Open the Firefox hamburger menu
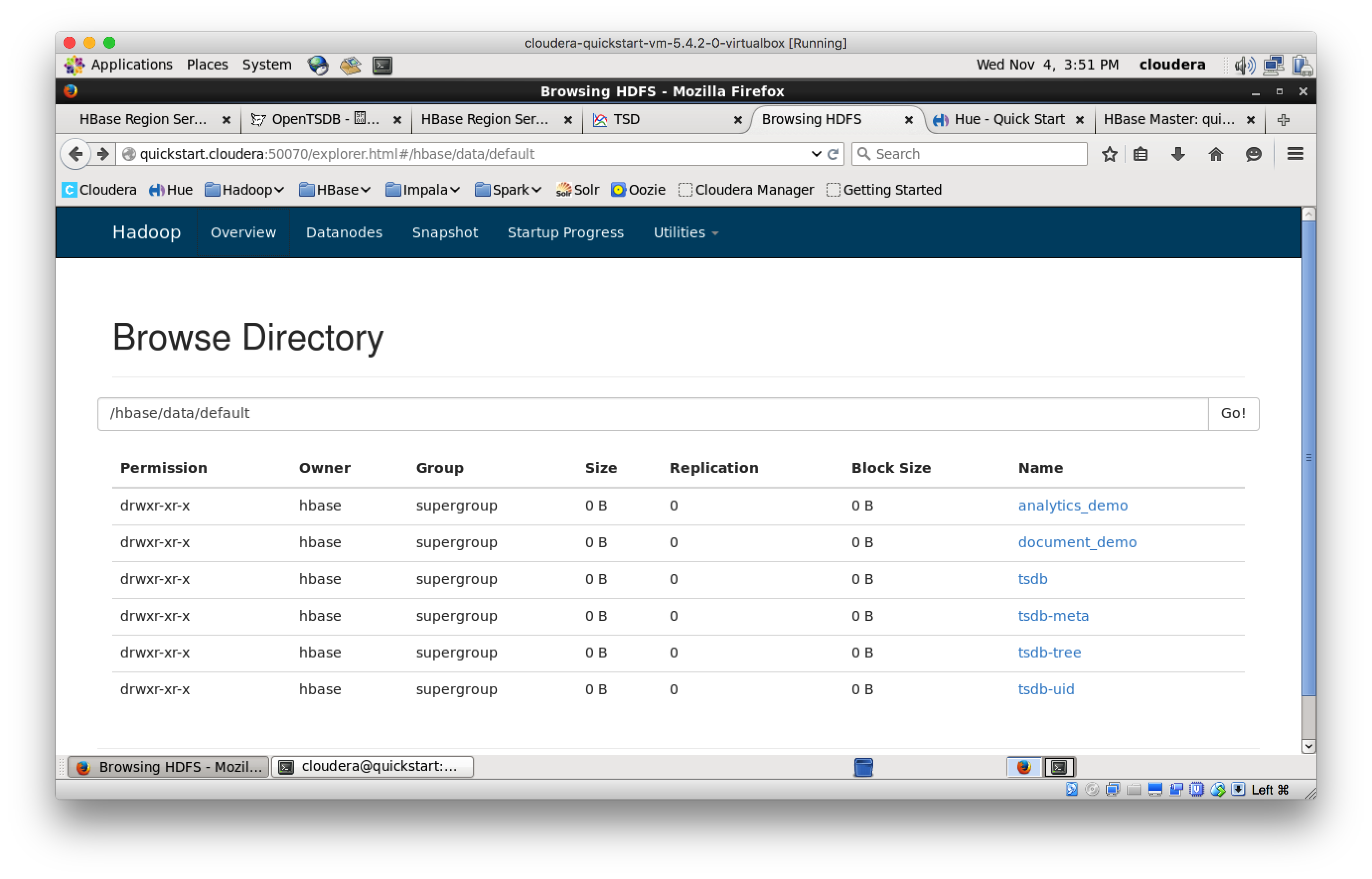The height and width of the screenshot is (879, 1372). pyautogui.click(x=1295, y=154)
